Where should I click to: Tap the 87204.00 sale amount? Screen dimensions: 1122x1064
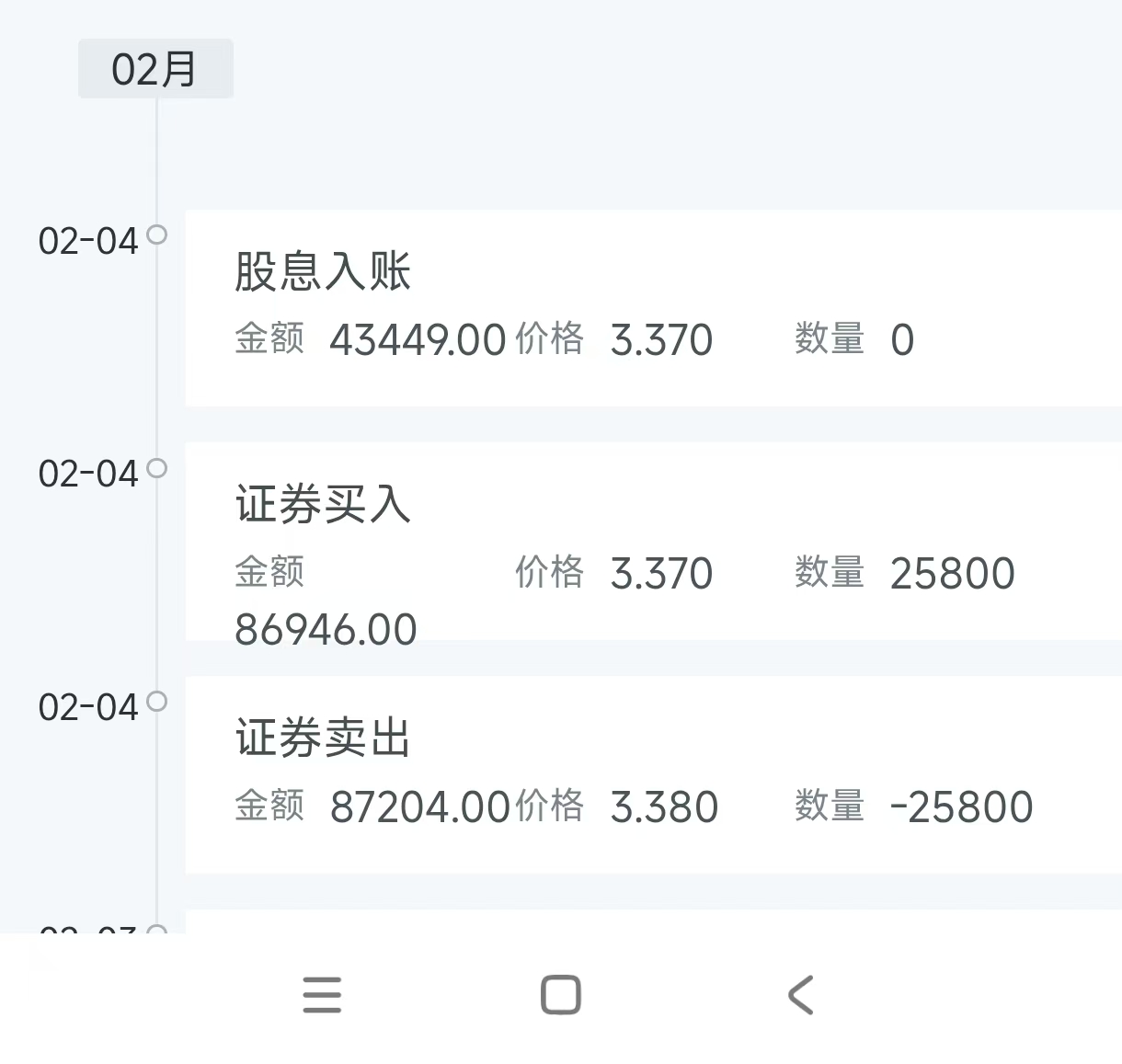click(x=419, y=807)
